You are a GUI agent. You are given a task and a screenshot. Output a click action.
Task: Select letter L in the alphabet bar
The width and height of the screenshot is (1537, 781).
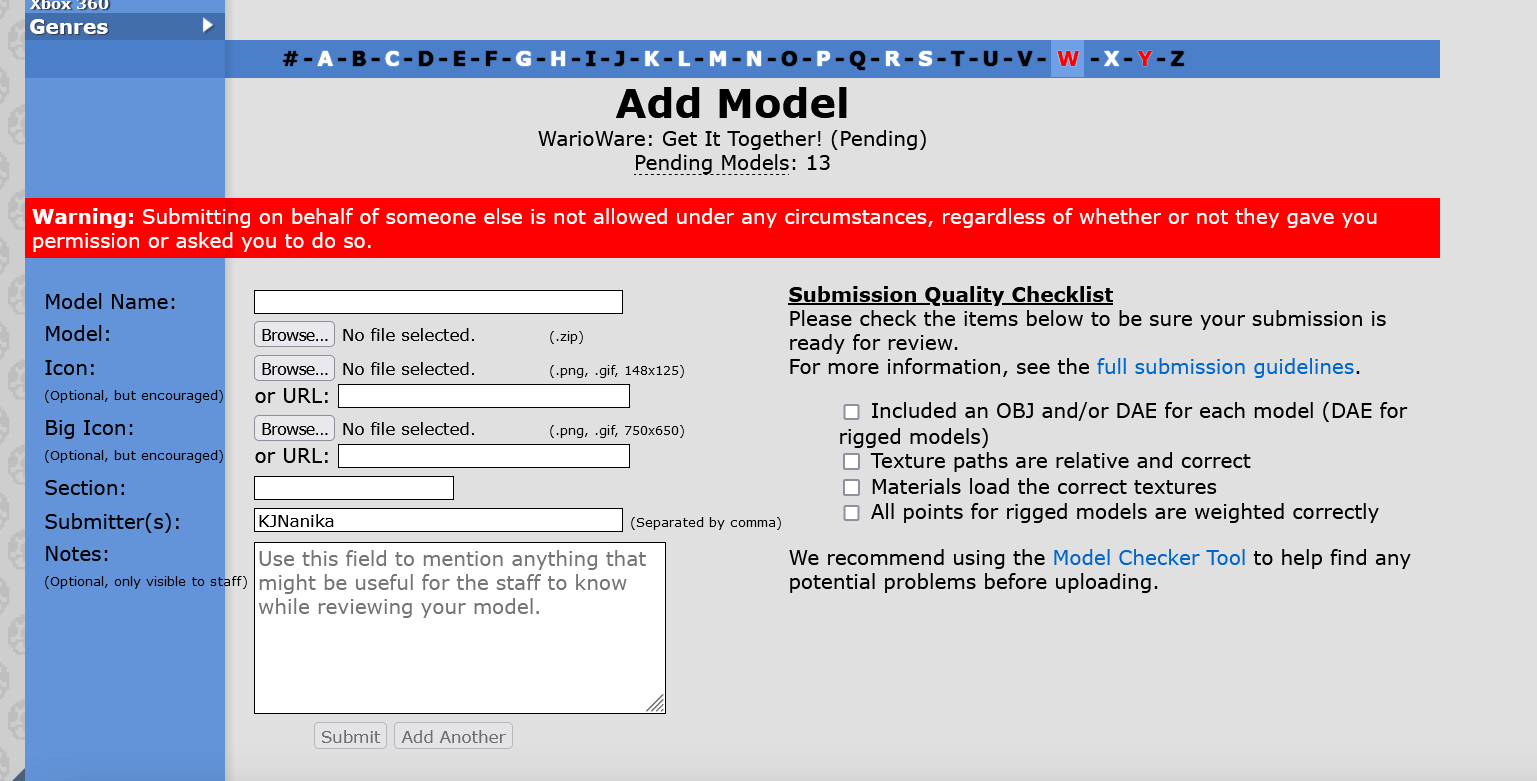tap(684, 59)
